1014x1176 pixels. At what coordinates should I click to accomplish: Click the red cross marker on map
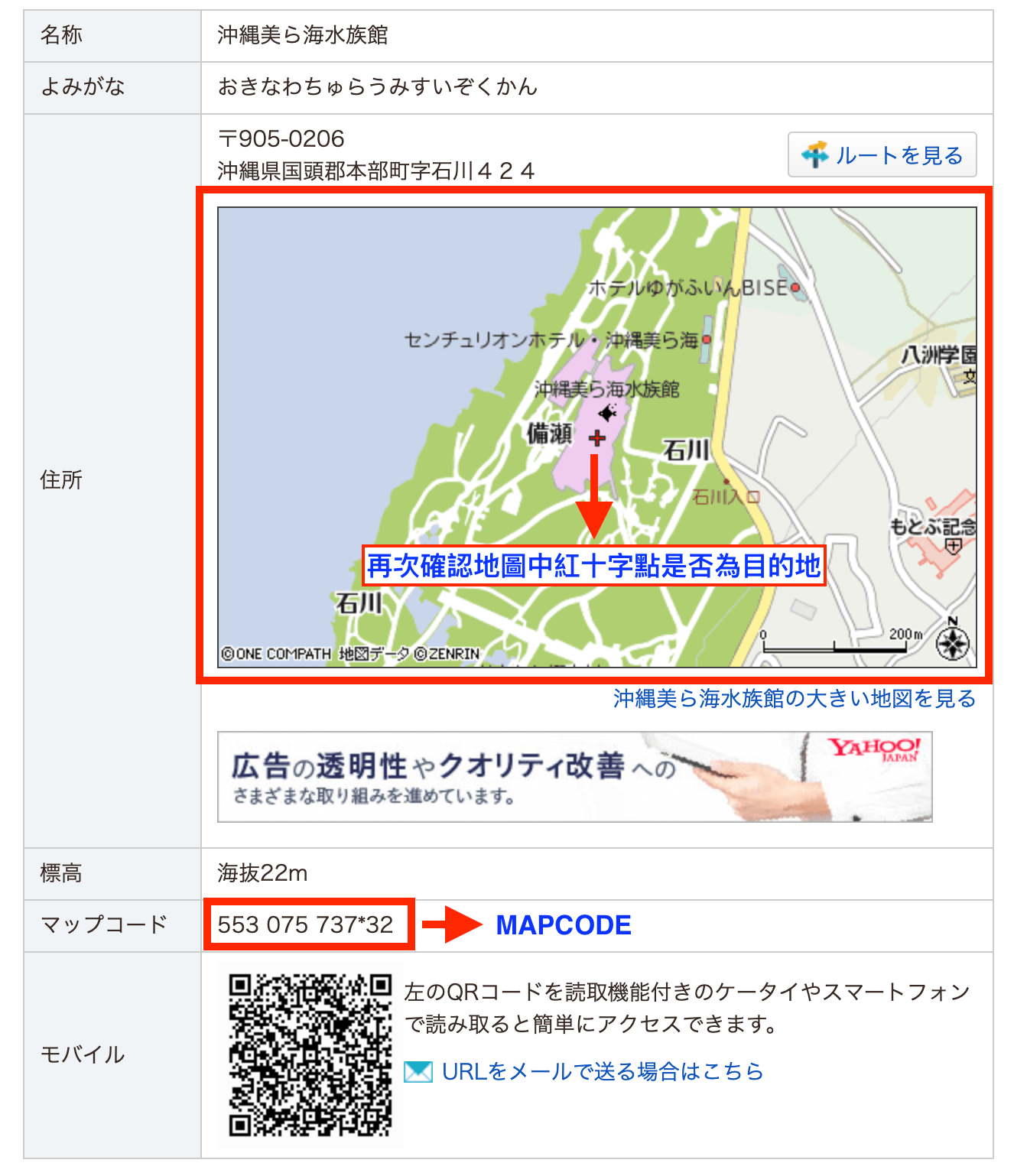(597, 438)
